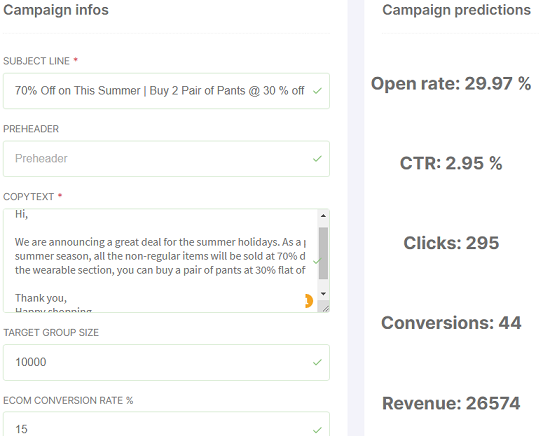The width and height of the screenshot is (550, 436).
Task: Click the Copytext scrollbar thumb
Action: point(323,253)
